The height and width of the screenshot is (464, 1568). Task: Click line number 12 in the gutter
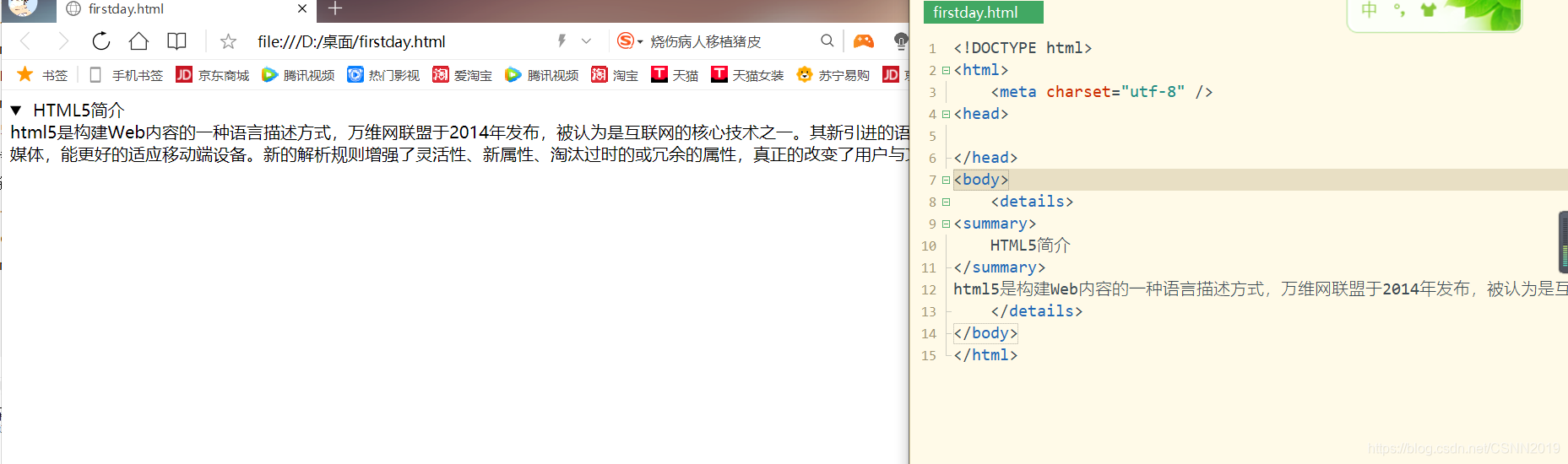click(x=929, y=289)
